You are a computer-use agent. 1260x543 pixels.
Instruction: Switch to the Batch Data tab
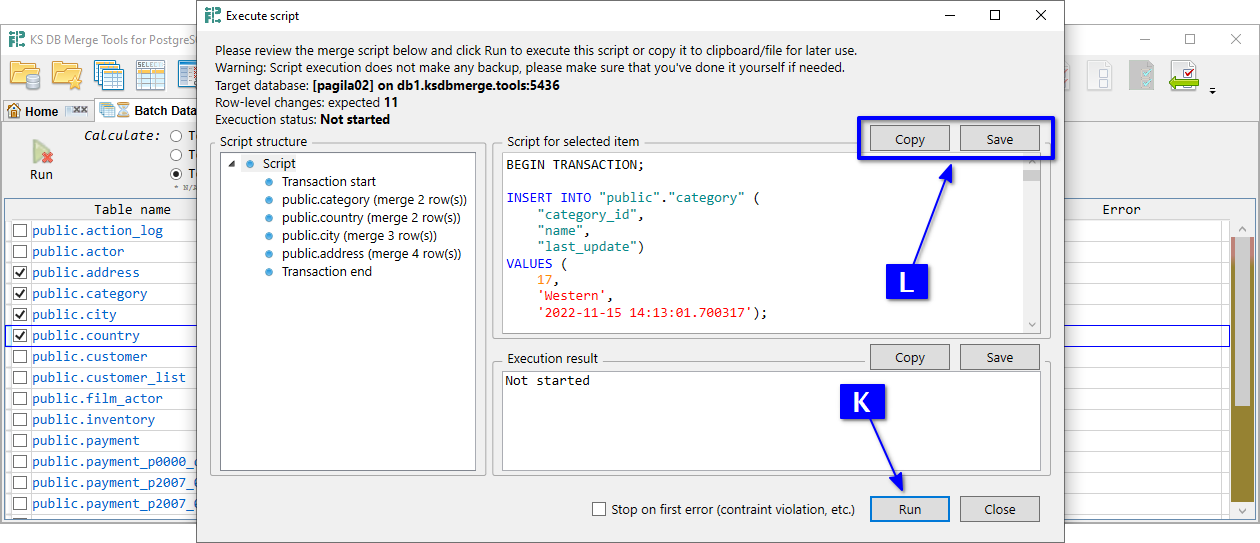pyautogui.click(x=160, y=111)
